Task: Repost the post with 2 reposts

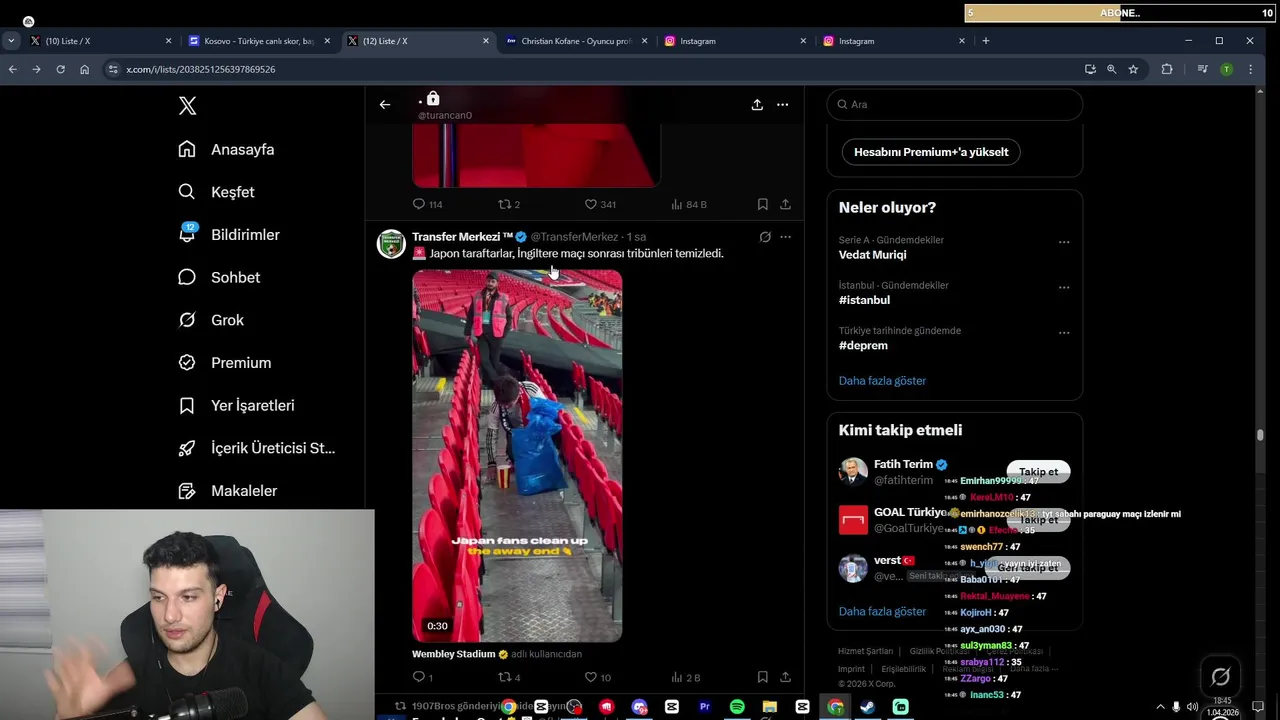Action: 509,204
